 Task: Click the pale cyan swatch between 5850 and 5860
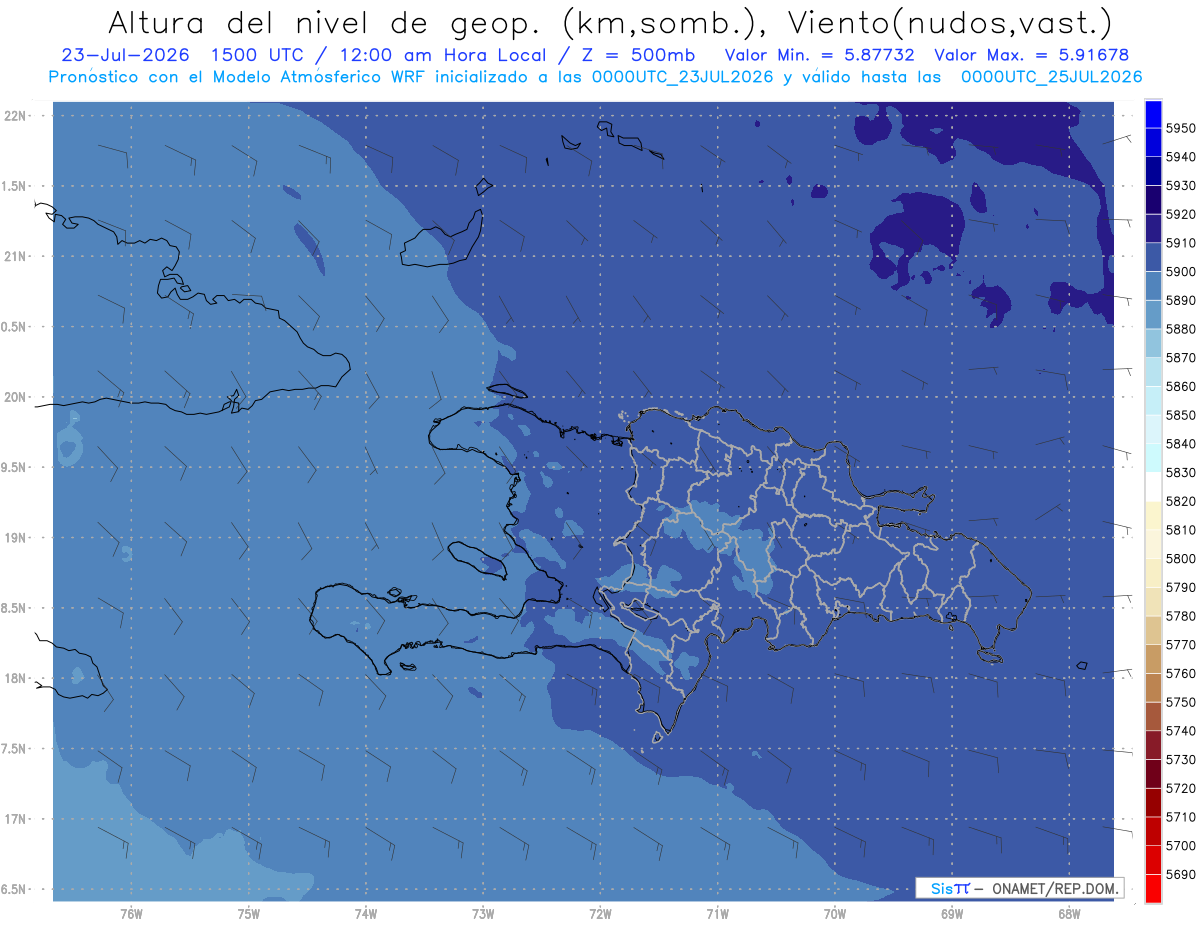tap(1153, 400)
